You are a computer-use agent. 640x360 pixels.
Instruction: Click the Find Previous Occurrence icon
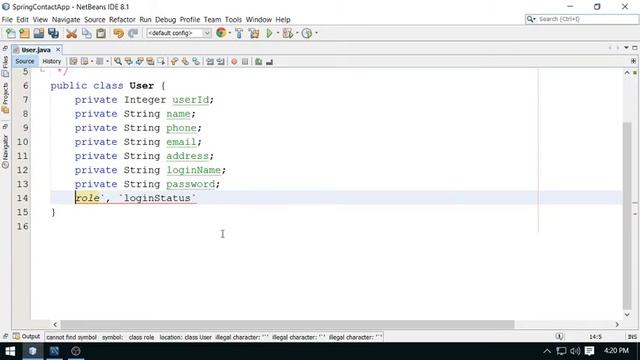click(x=129, y=62)
